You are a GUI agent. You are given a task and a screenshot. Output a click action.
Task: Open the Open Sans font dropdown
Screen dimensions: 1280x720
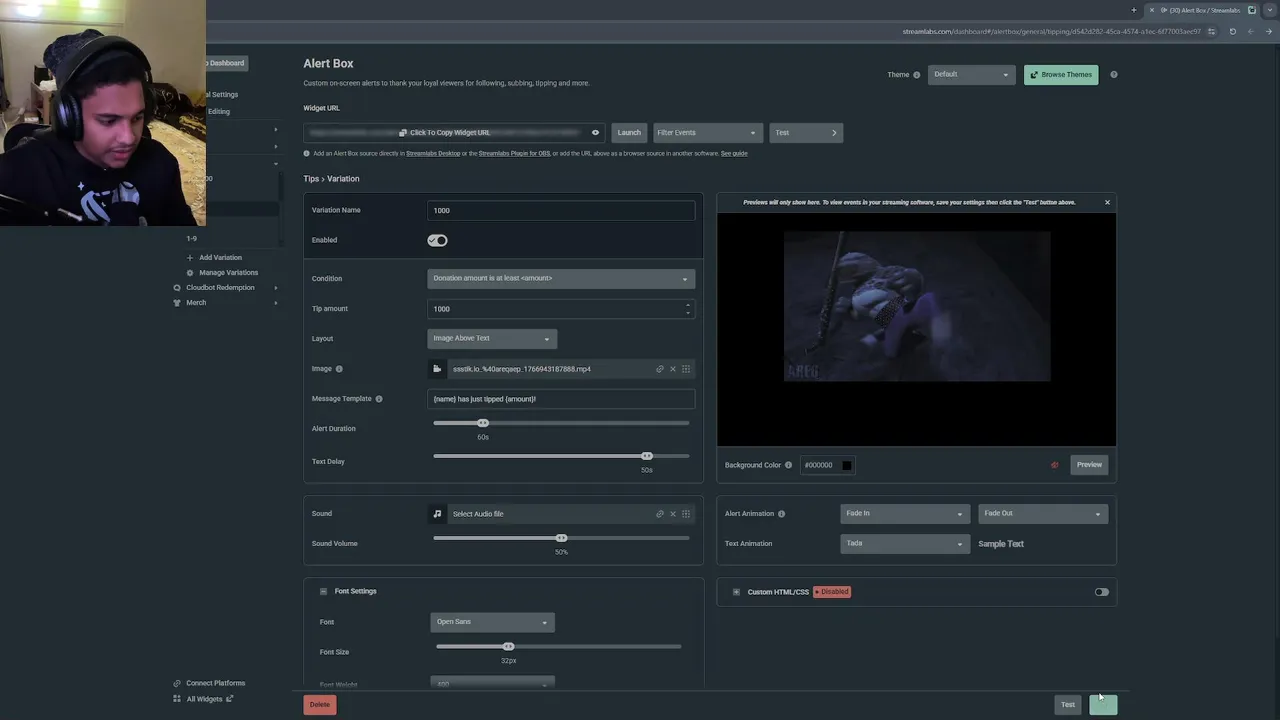pos(492,622)
